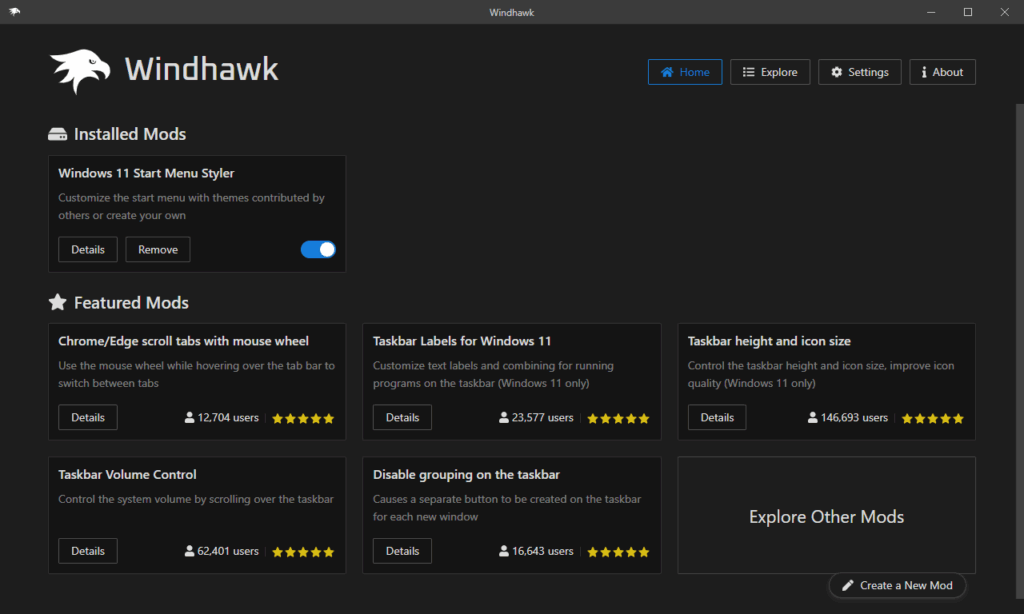Image resolution: width=1024 pixels, height=614 pixels.
Task: Click user icon on Taskbar height mod
Action: point(813,418)
